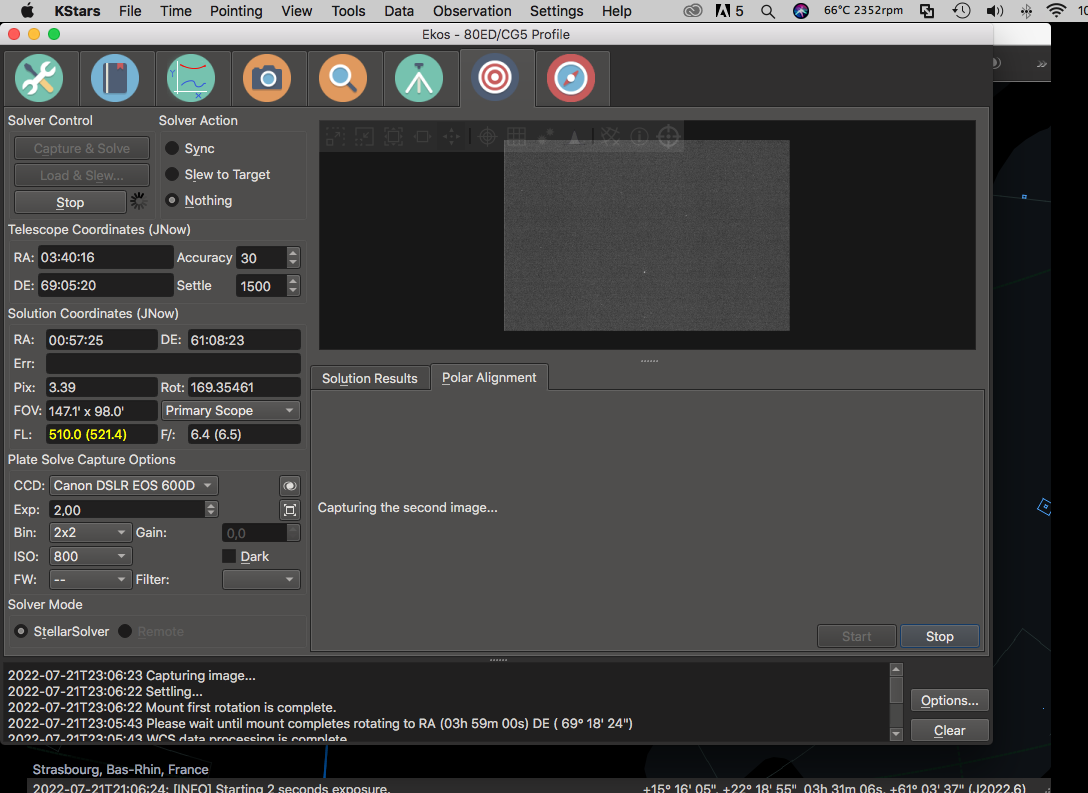This screenshot has height=793, width=1088.
Task: Click the captured star field image preview
Action: 646,235
